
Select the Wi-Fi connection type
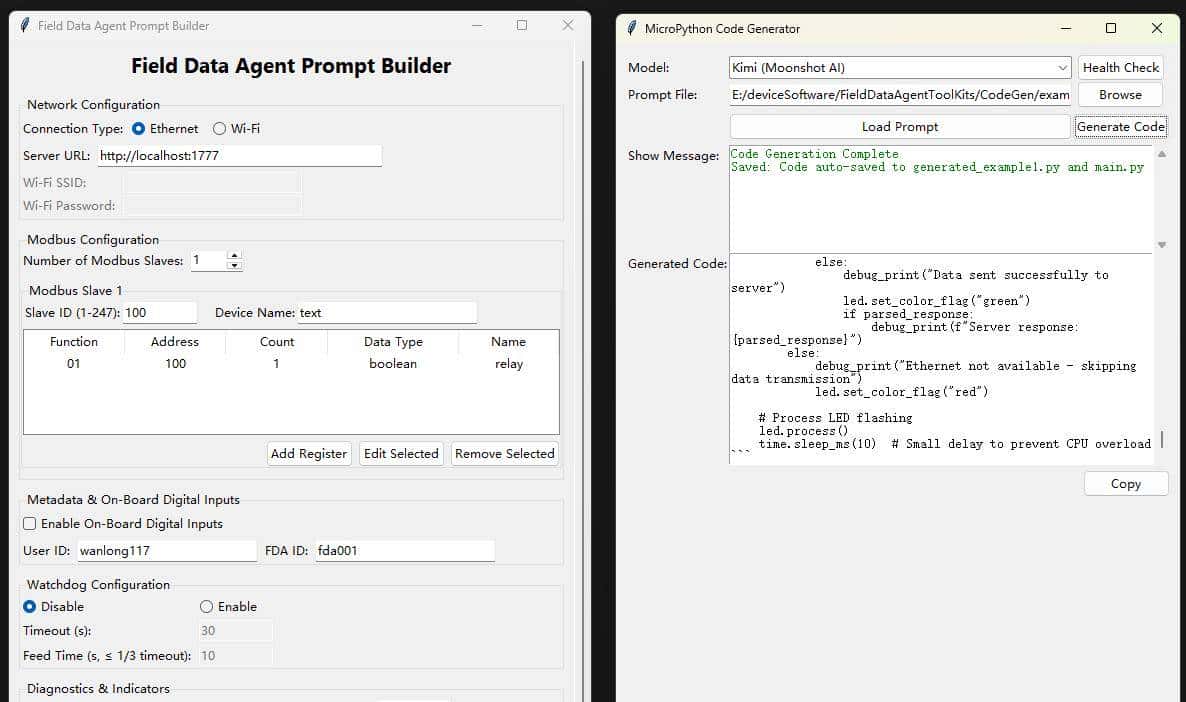[x=220, y=129]
